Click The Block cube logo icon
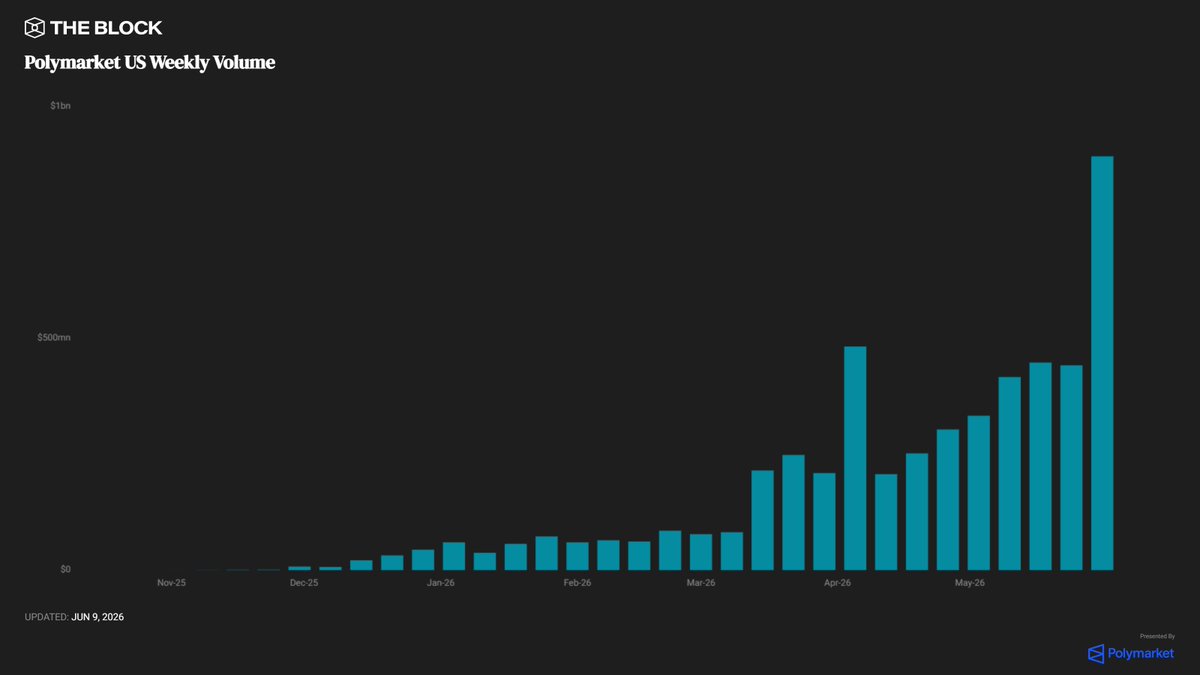 [35, 28]
